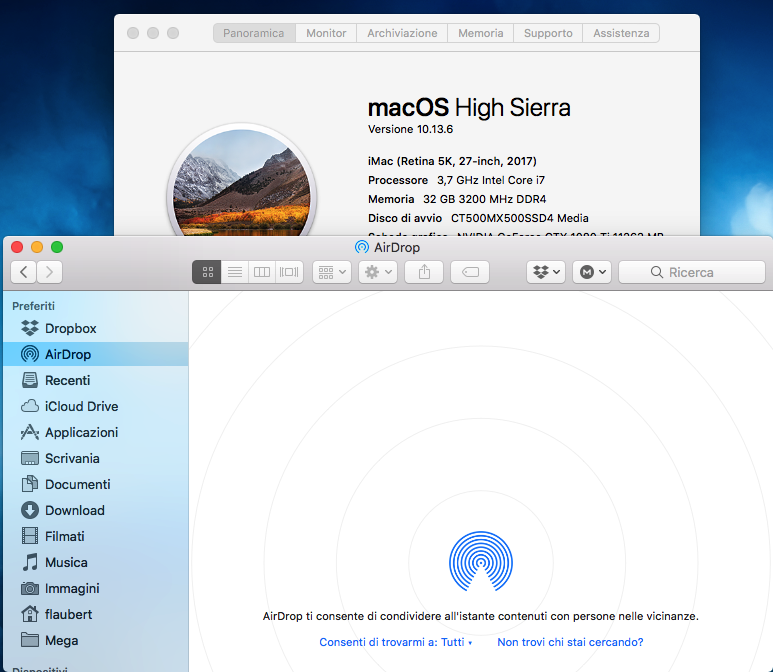Screen dimensions: 773x672
Task: Switch Finder to icon view
Action: [207, 272]
